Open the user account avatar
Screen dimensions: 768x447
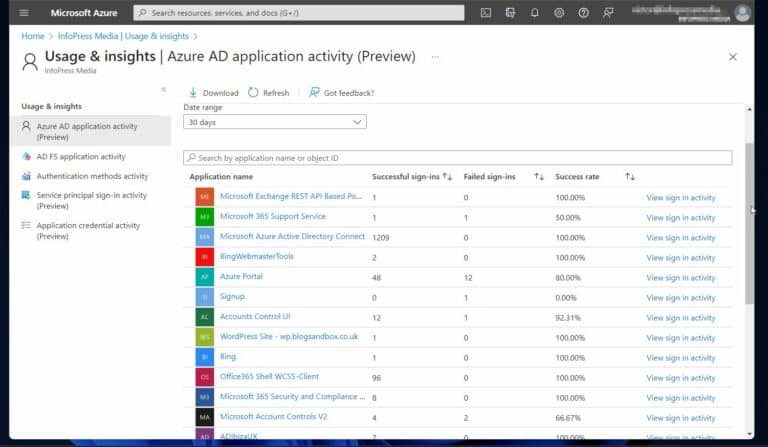pyautogui.click(x=743, y=13)
